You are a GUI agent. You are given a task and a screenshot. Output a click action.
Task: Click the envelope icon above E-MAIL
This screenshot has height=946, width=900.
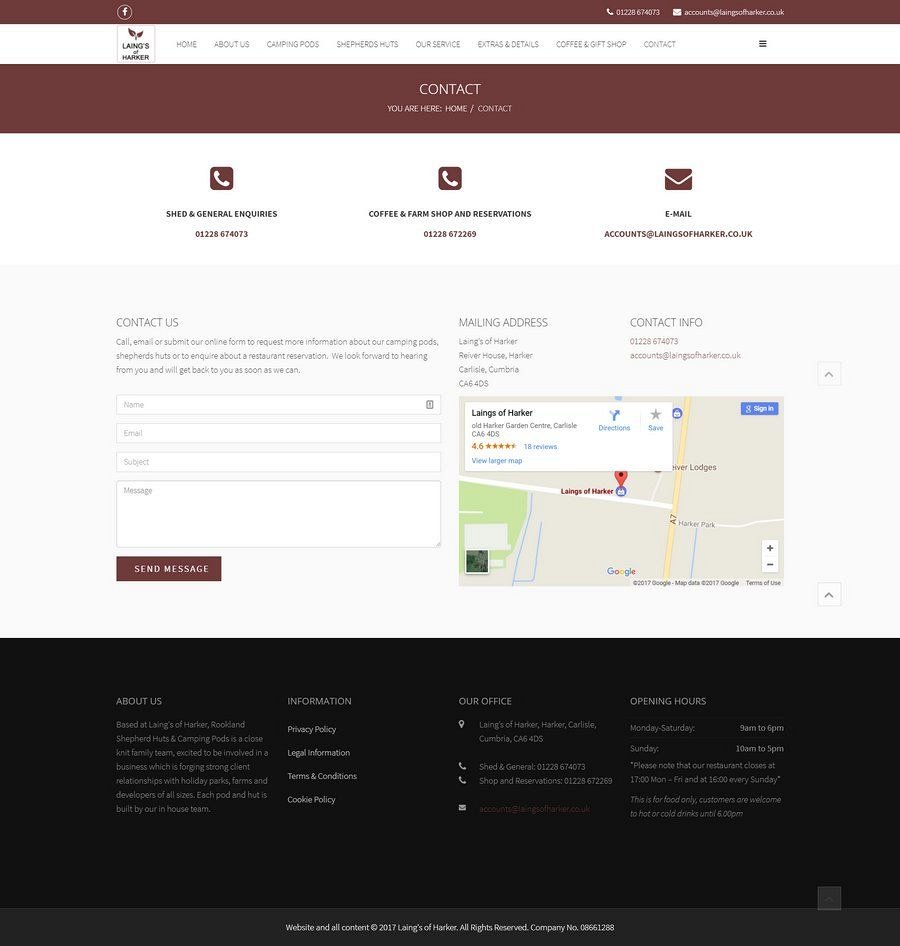coord(678,179)
